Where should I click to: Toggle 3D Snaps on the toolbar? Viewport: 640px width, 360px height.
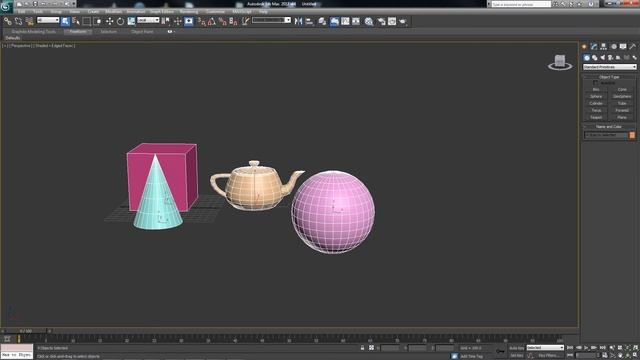coord(202,21)
